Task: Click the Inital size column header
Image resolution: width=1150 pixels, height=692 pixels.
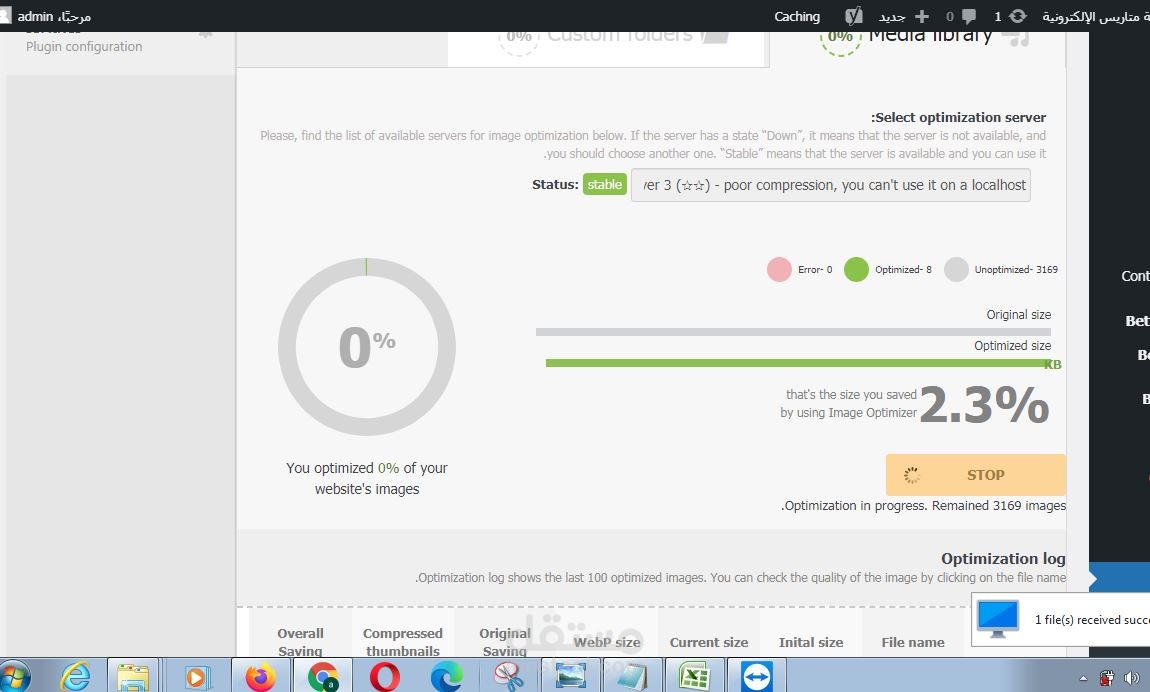Action: [810, 642]
